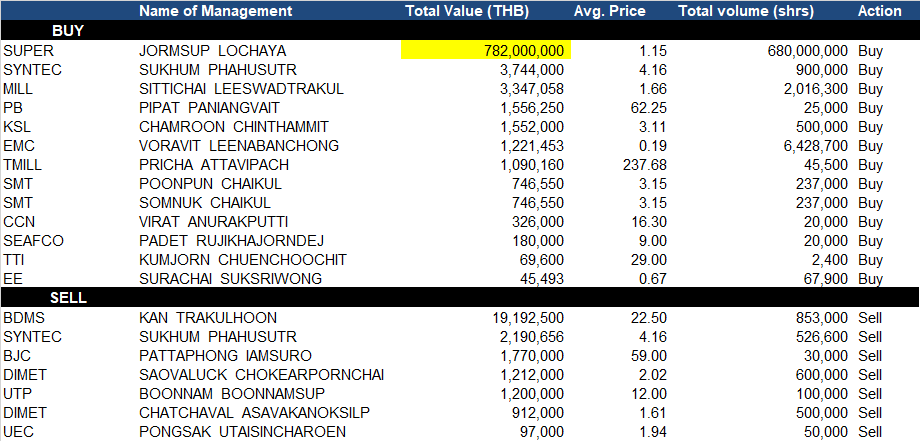
Task: Click the Total Value (THB) header
Action: [467, 11]
